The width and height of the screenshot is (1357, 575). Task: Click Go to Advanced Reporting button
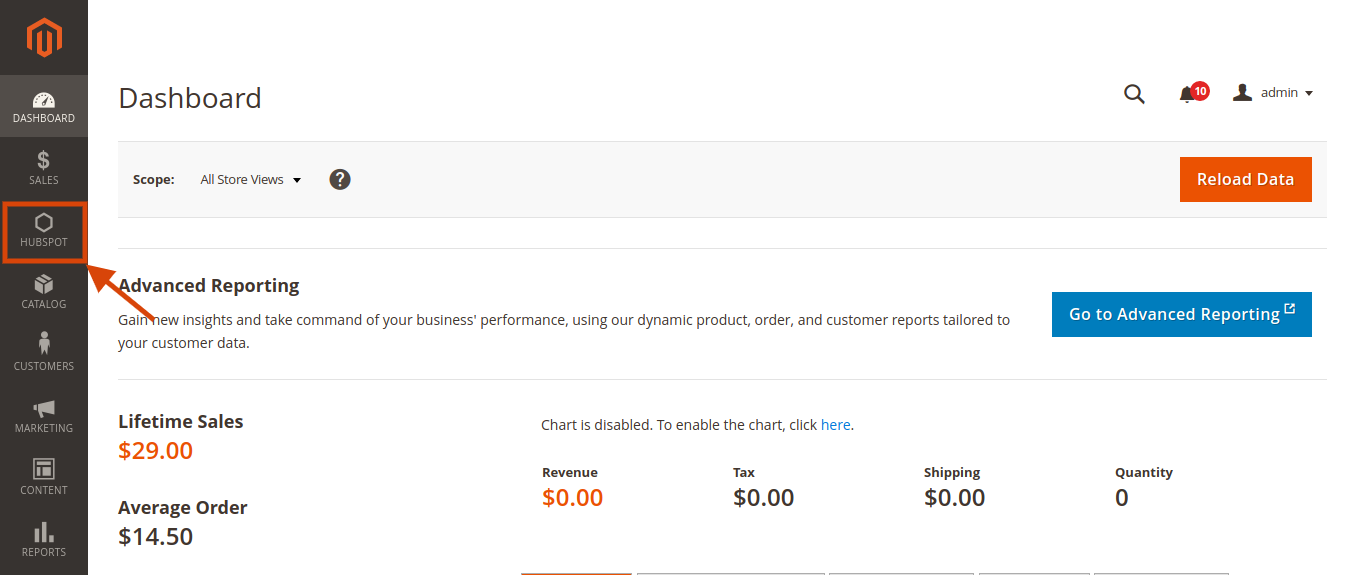point(1182,314)
